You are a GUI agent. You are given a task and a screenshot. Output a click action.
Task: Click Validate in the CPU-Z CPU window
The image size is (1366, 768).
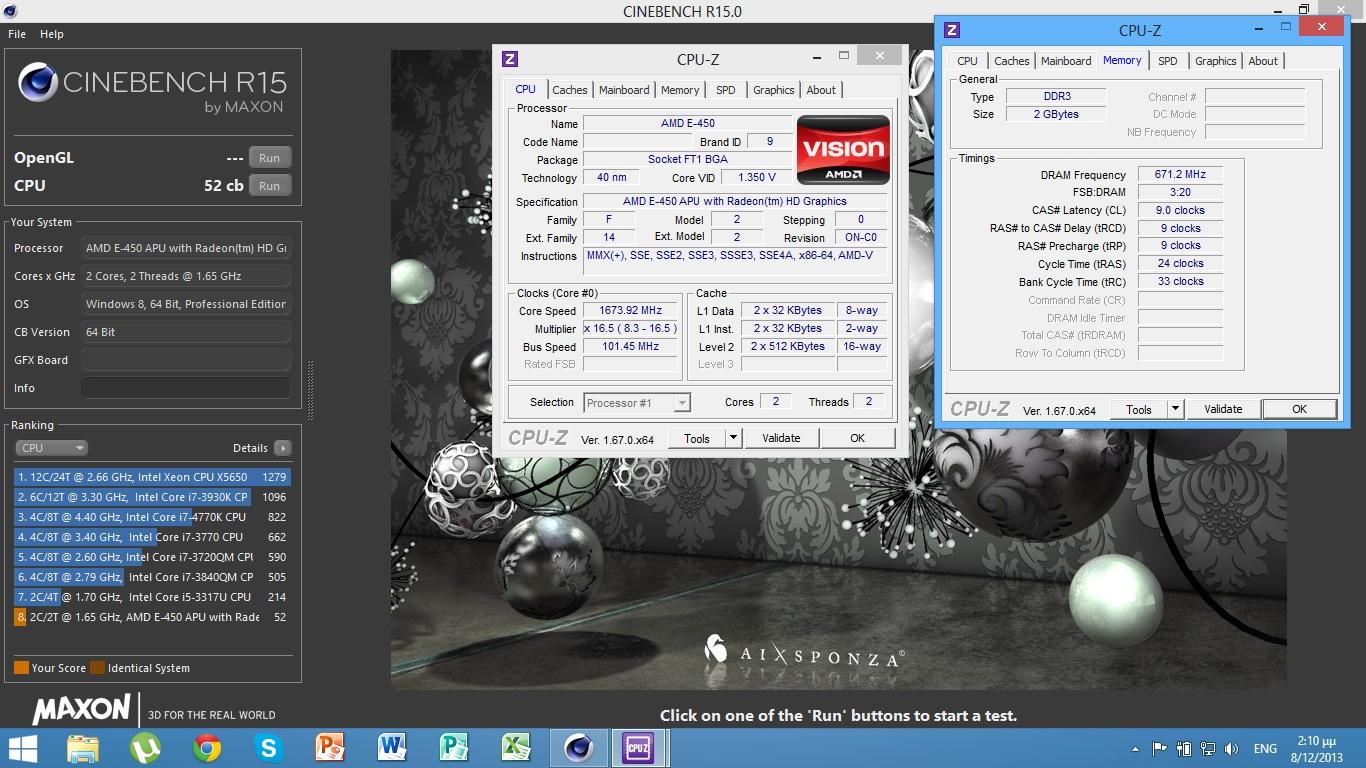tap(781, 438)
